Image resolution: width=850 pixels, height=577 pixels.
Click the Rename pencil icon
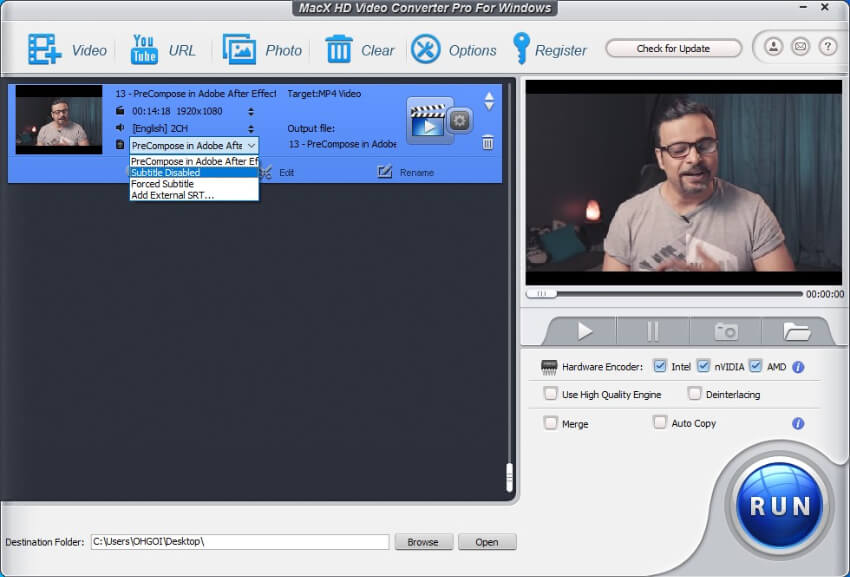tap(384, 172)
